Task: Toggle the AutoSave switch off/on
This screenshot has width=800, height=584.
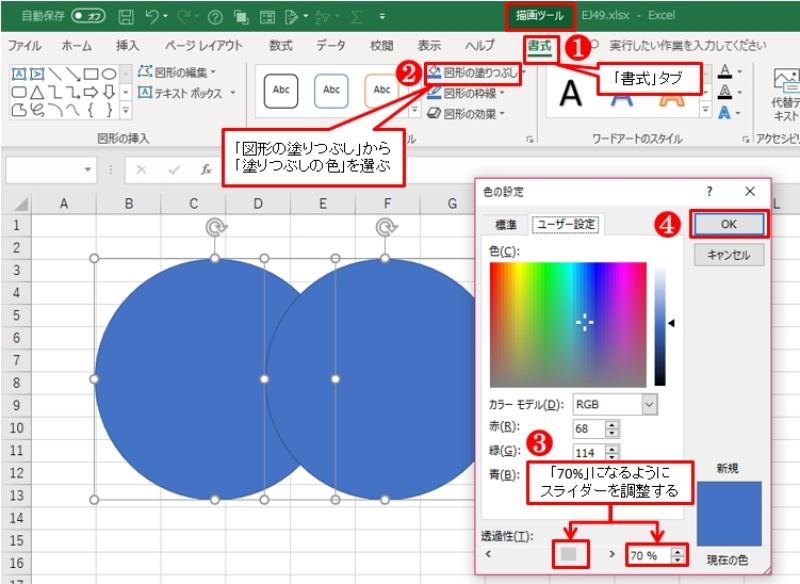Action: pos(90,17)
